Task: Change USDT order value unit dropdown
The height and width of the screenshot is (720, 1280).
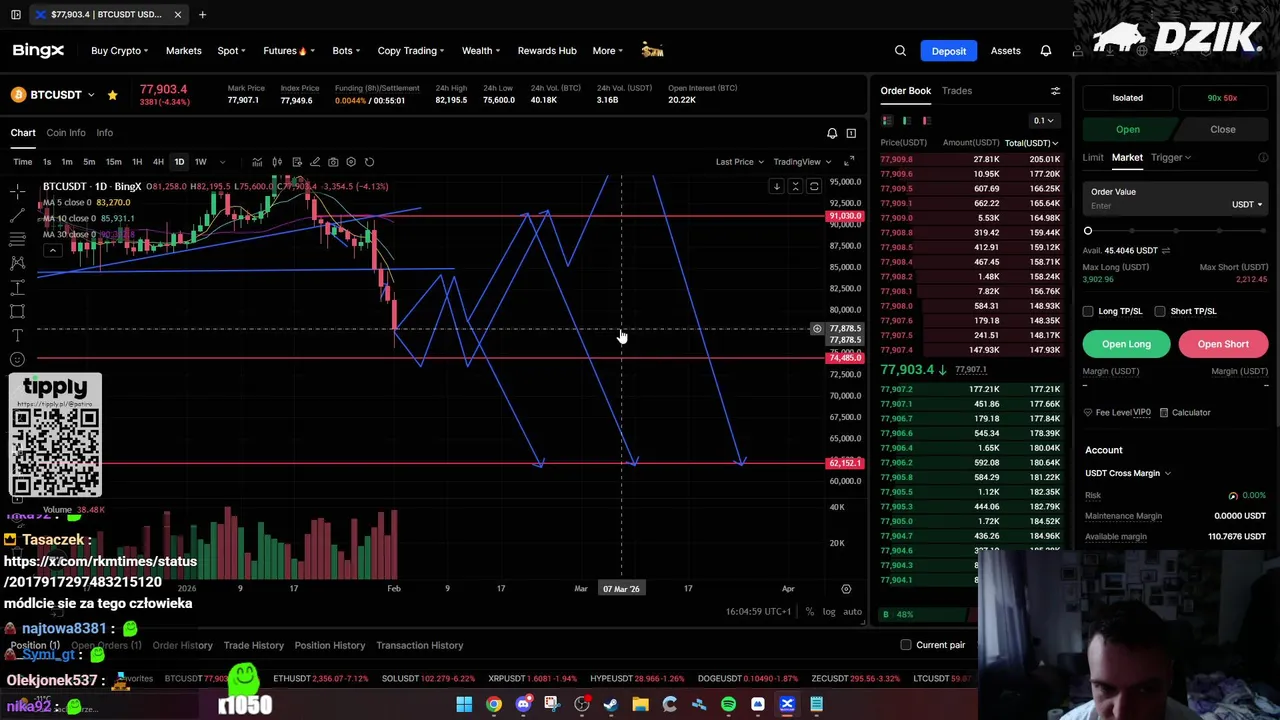Action: [1246, 205]
